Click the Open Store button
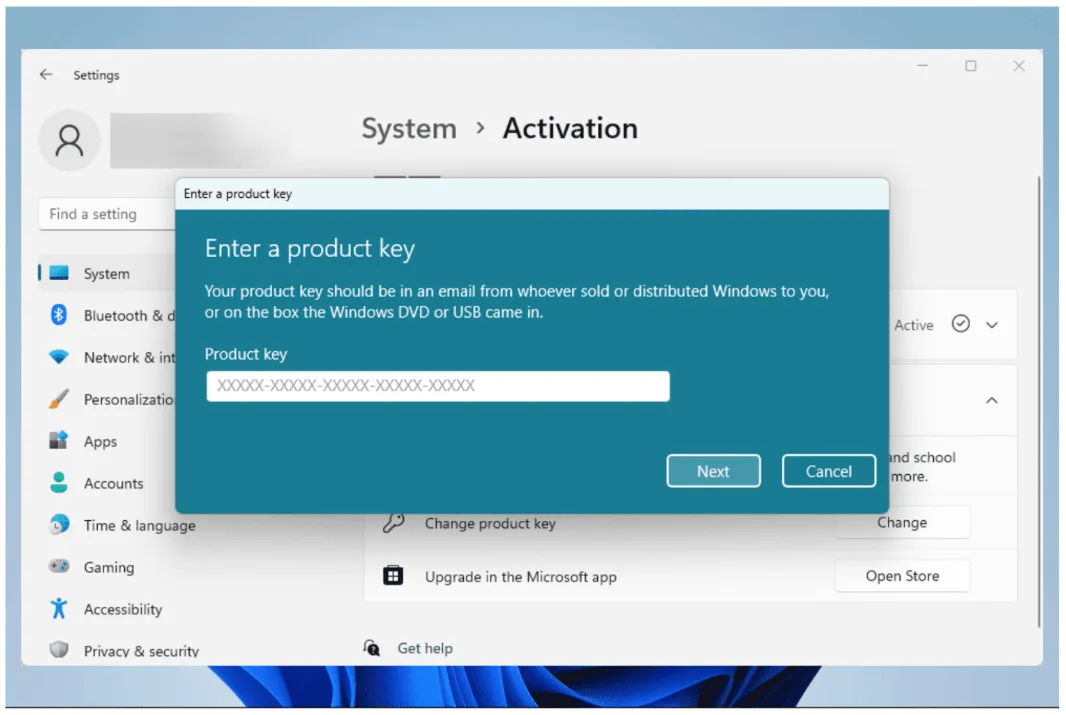Screen dimensions: 1066x715 coord(902,575)
